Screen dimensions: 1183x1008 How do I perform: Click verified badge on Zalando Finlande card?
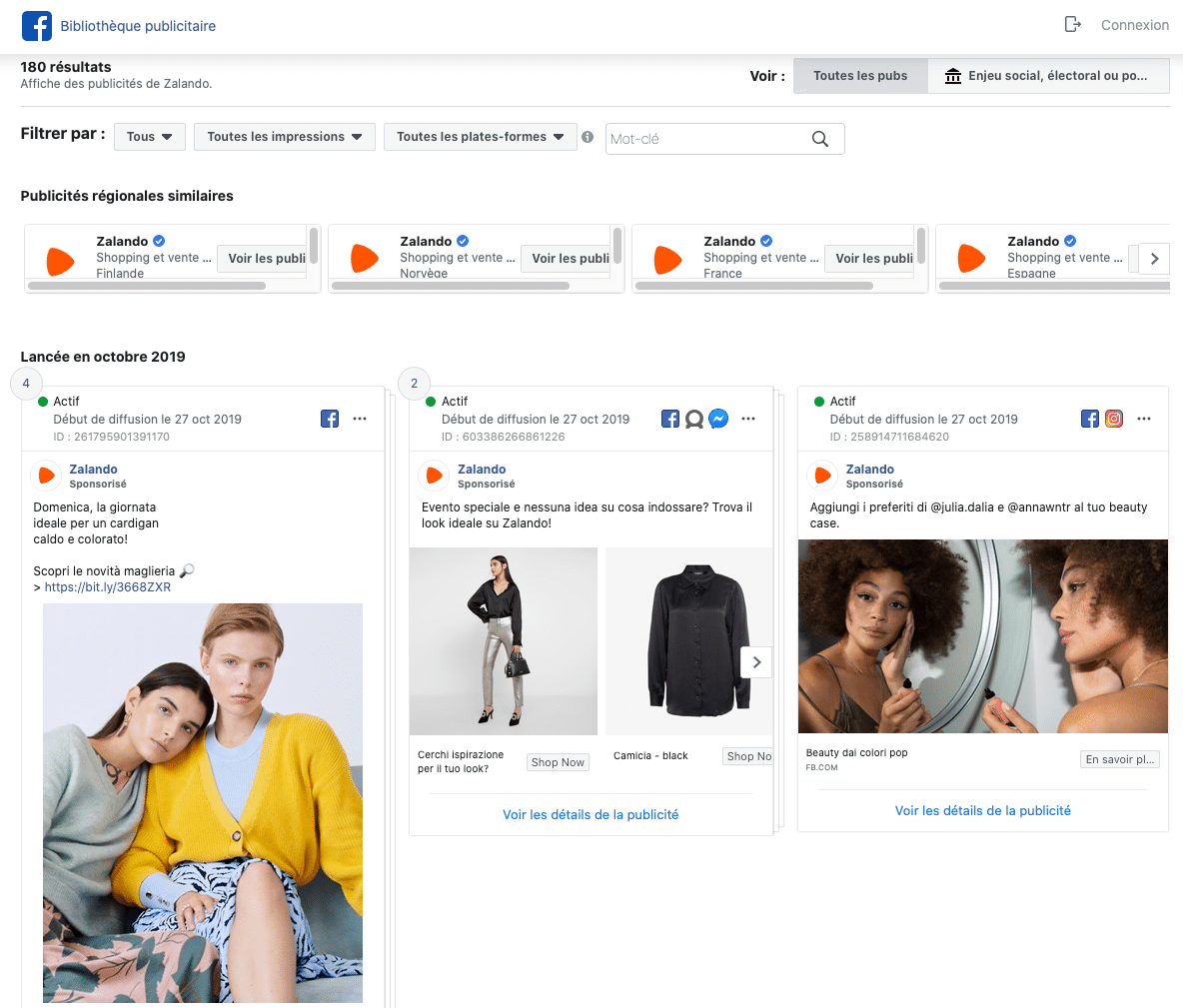click(159, 241)
